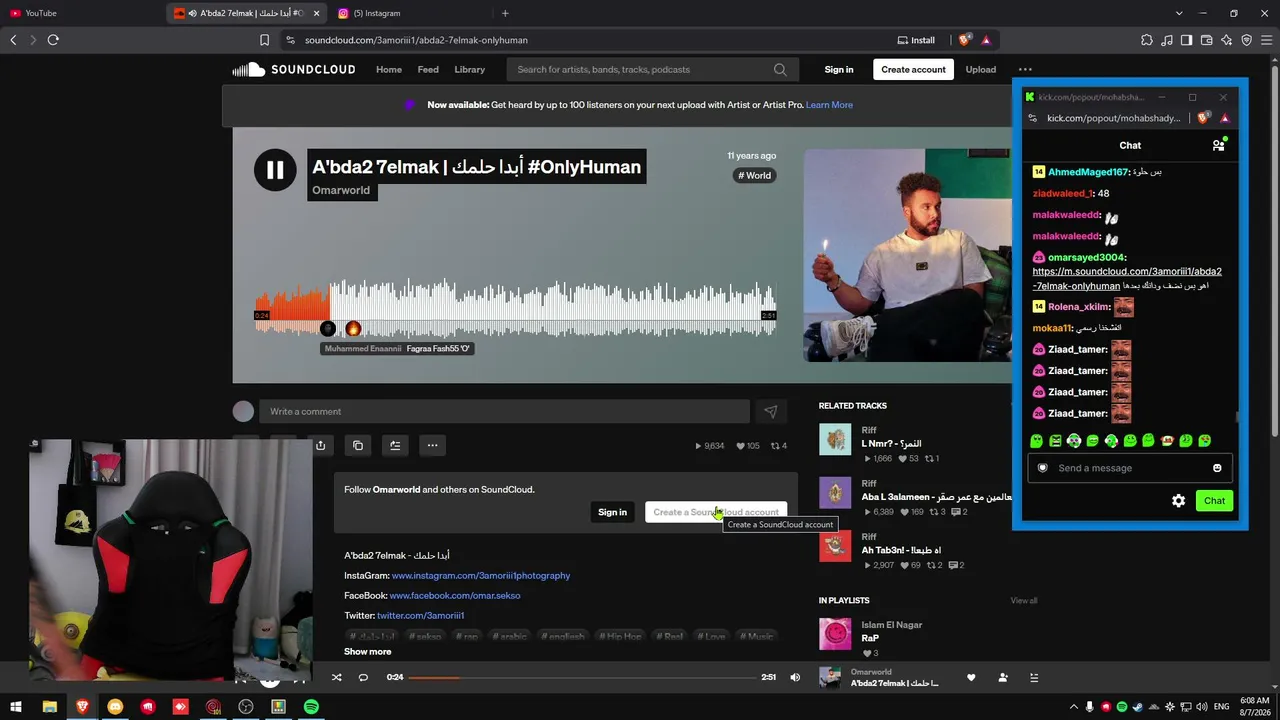Open the SoundCloud Feed page
The image size is (1280, 720).
(x=428, y=70)
